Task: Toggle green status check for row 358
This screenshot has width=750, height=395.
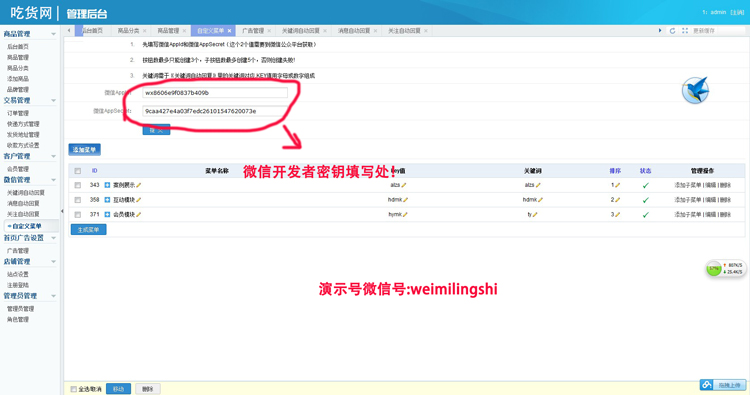Action: point(646,200)
